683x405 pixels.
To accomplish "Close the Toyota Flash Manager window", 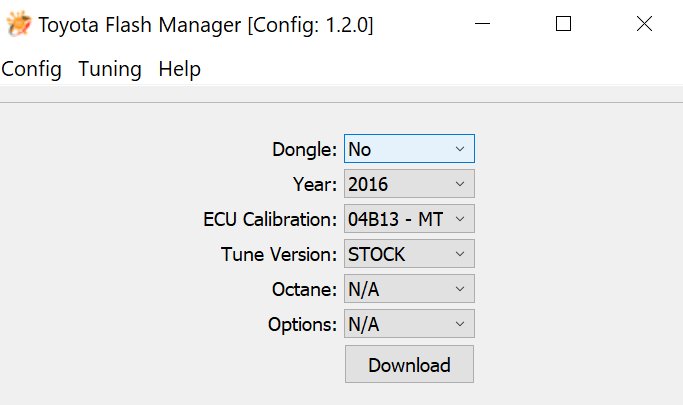I will 644,24.
